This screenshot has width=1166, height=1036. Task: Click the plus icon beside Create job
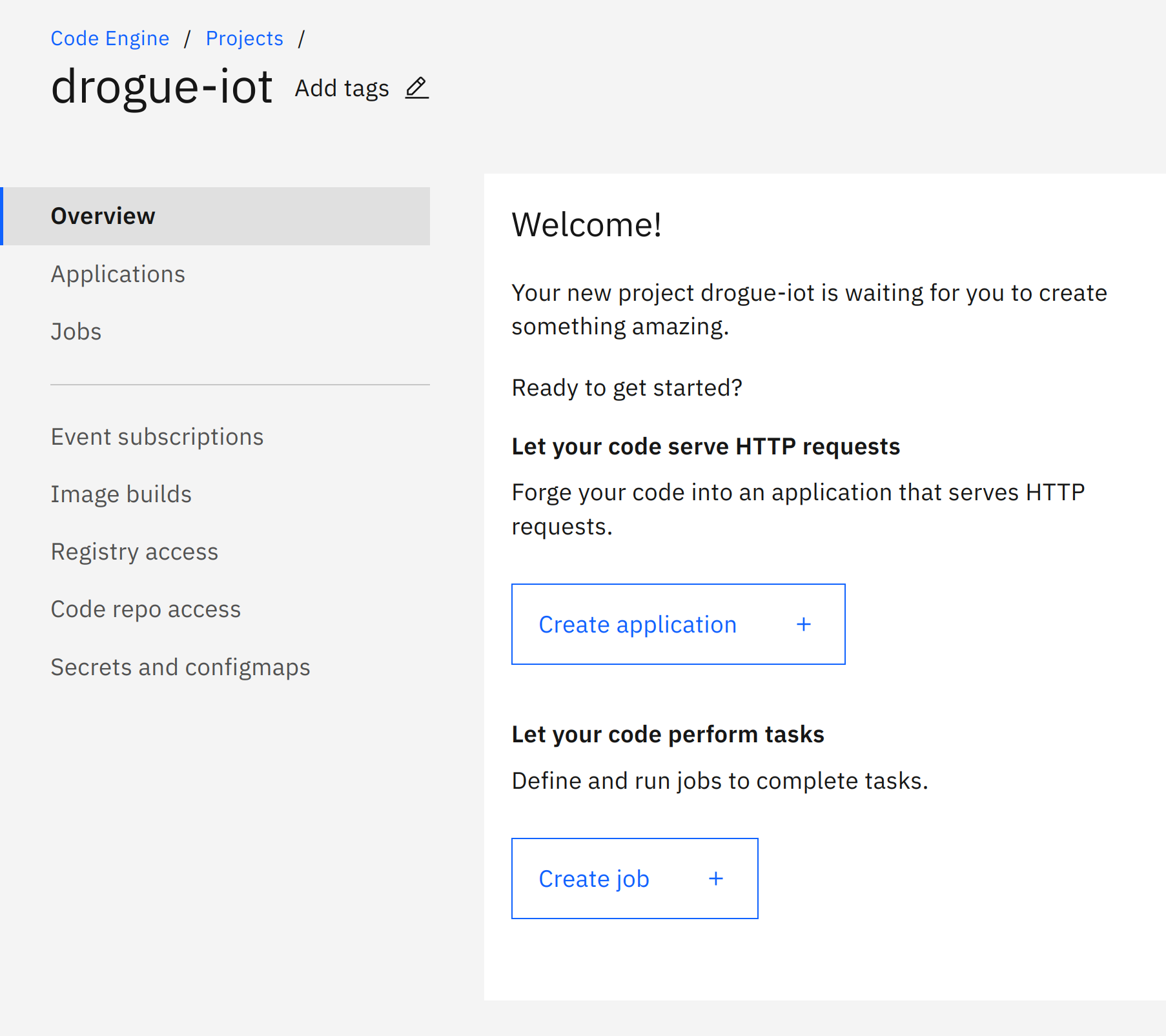click(x=715, y=879)
